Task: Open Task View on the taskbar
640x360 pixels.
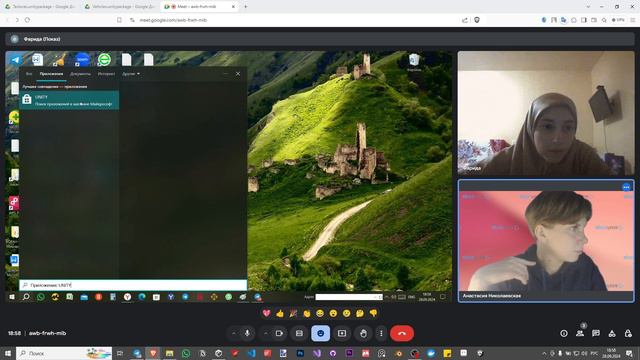Action: (x=120, y=353)
